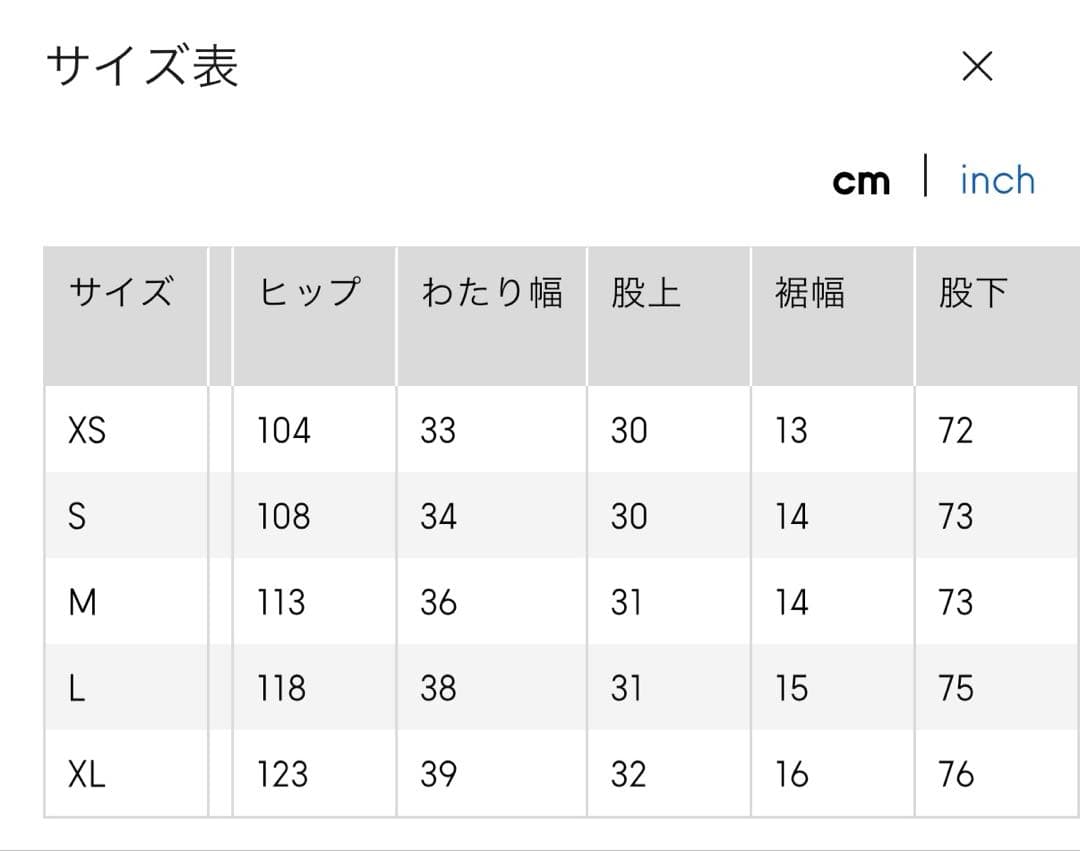
Task: Select the XL size row label
Action: click(x=86, y=775)
